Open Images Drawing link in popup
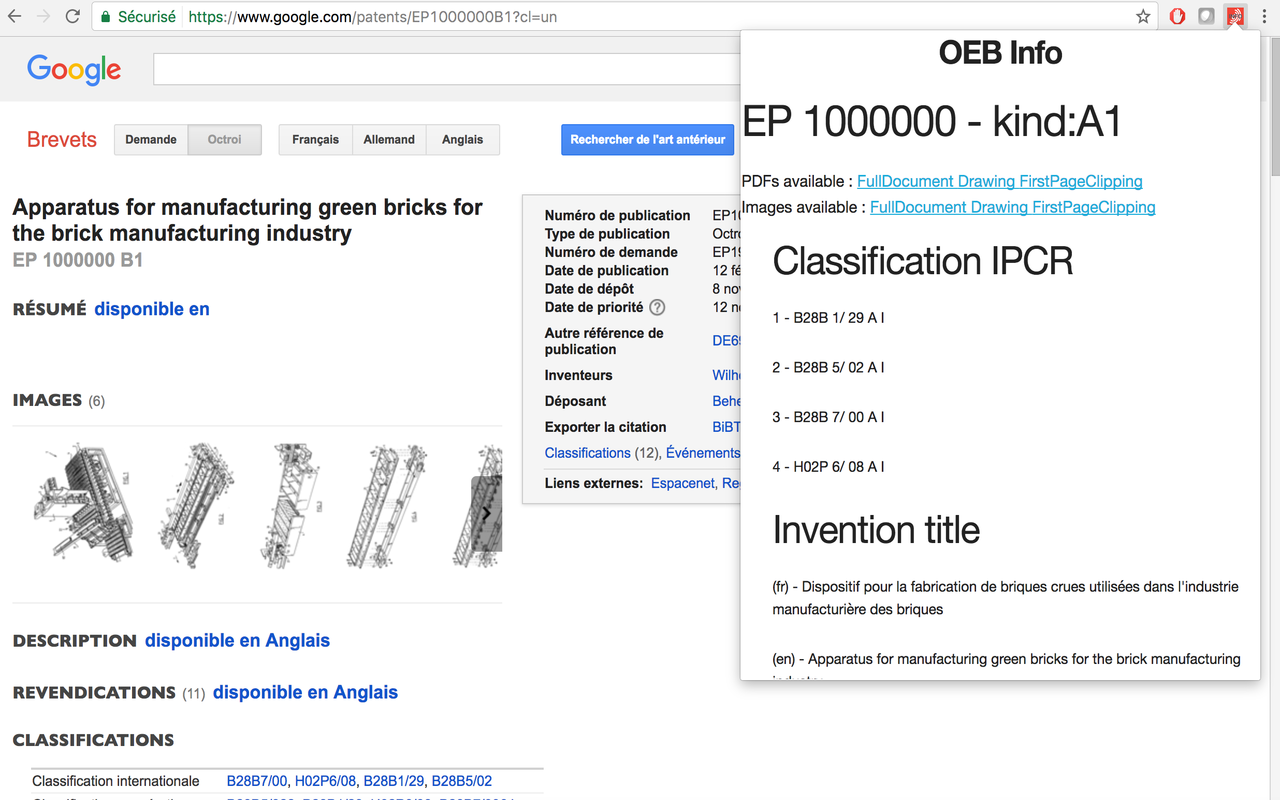Screen dimensions: 1280x800 tap(999, 207)
